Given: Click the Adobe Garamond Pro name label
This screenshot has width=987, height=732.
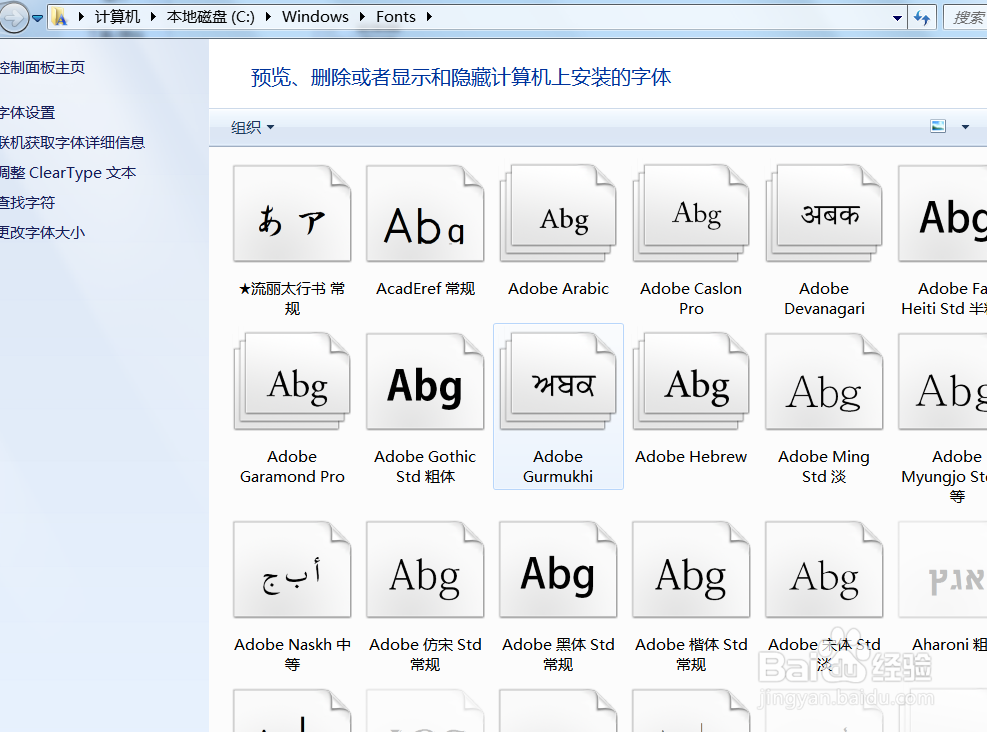Looking at the screenshot, I should (x=292, y=466).
